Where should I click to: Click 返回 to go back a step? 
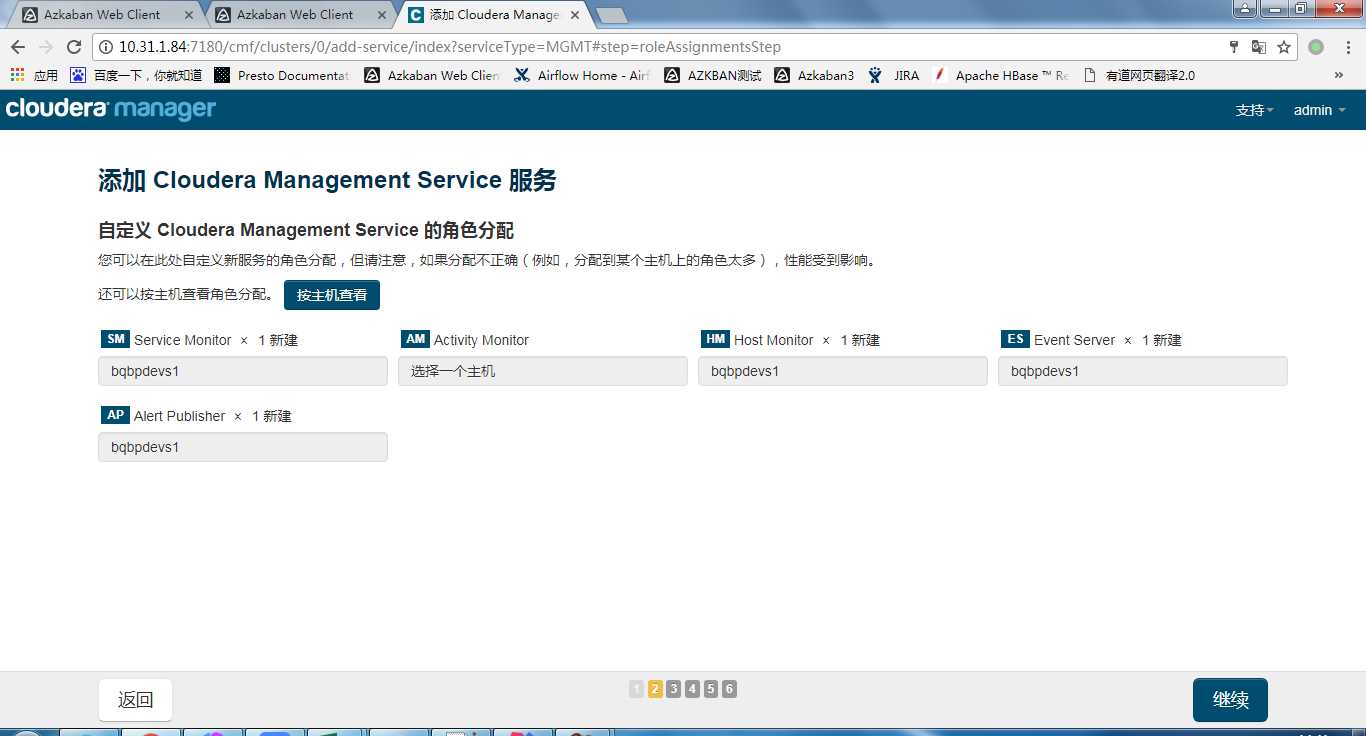click(135, 700)
